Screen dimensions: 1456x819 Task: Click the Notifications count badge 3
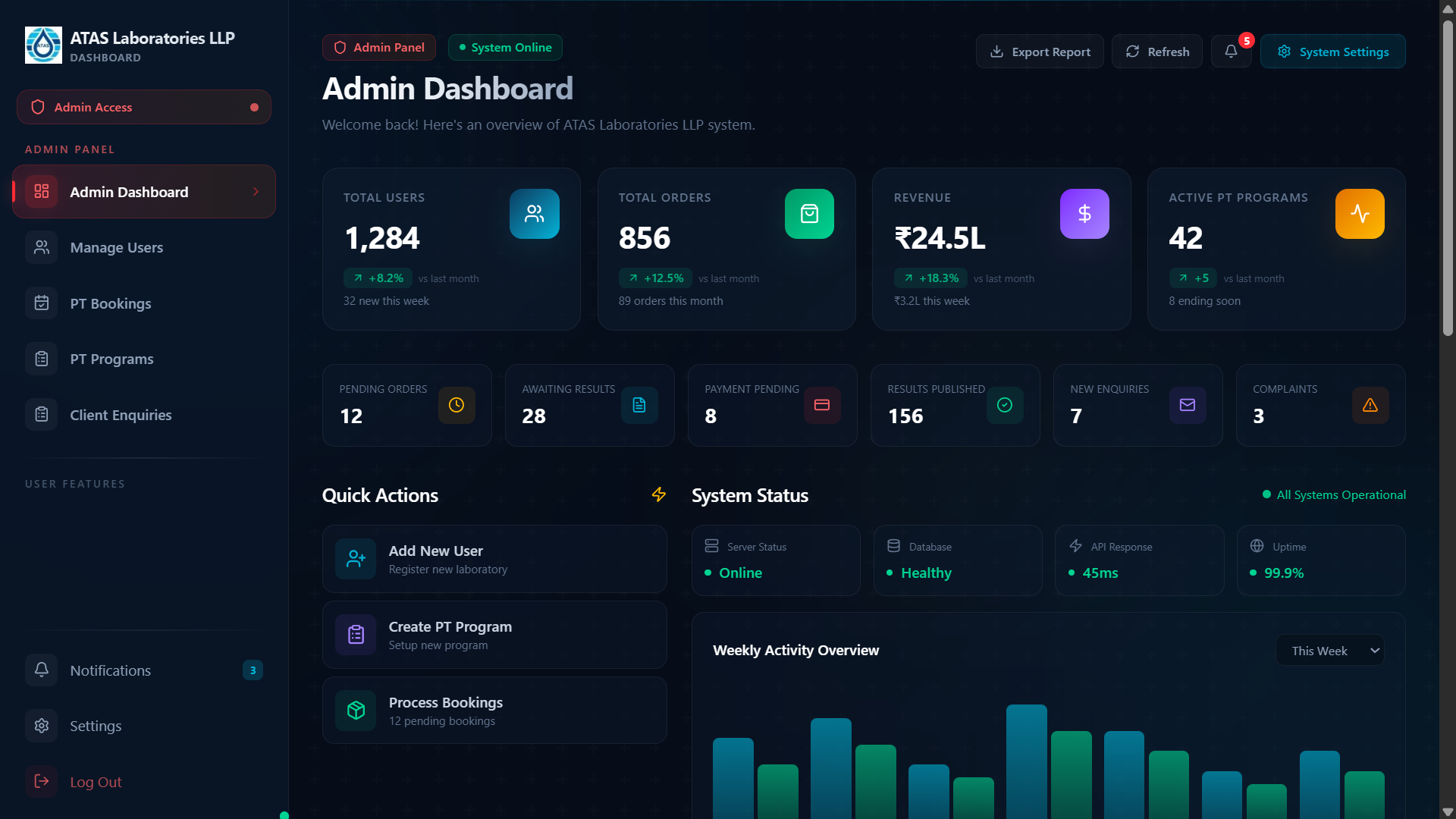[x=253, y=670]
